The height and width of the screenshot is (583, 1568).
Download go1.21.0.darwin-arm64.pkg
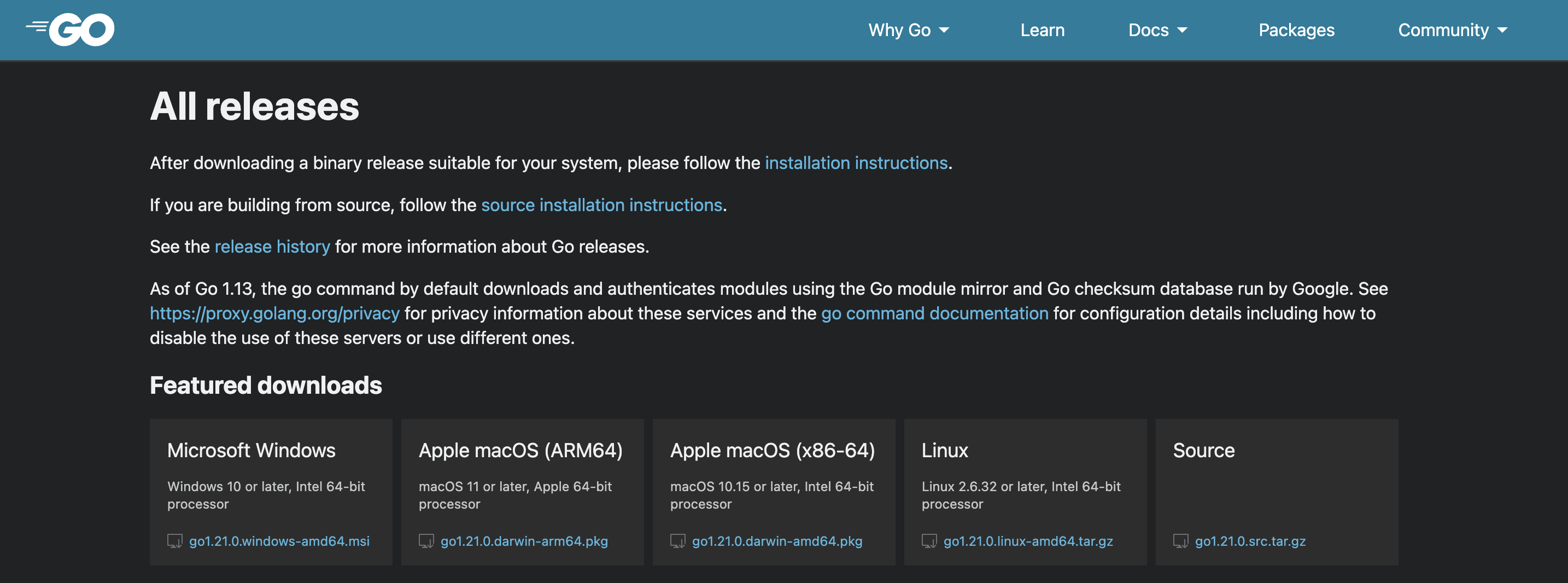pyautogui.click(x=524, y=541)
